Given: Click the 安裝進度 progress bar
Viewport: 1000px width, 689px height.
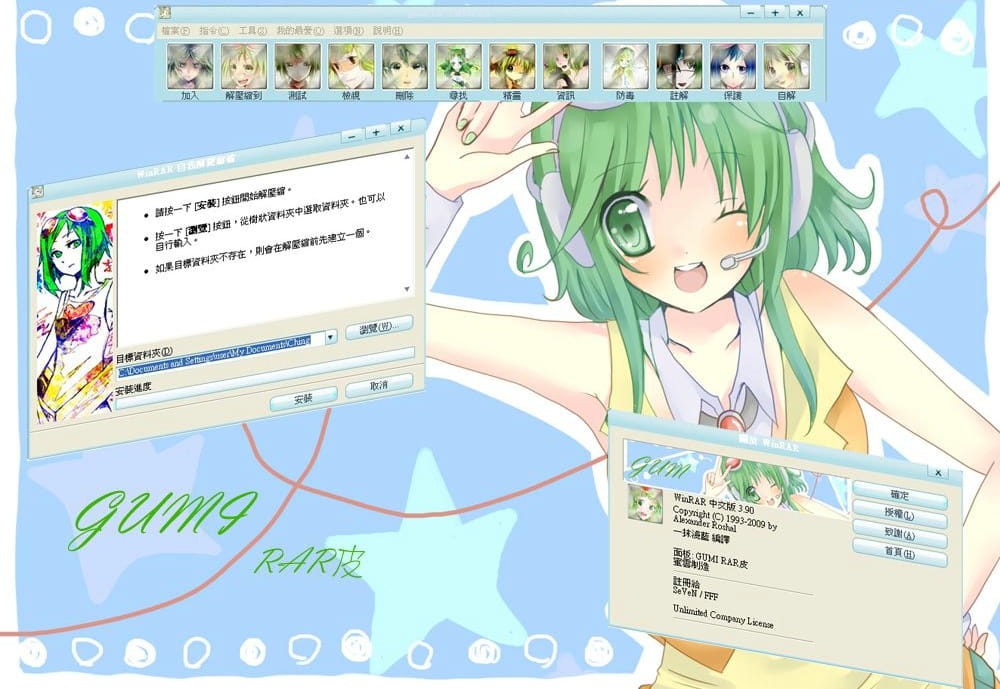Looking at the screenshot, I should 265,376.
